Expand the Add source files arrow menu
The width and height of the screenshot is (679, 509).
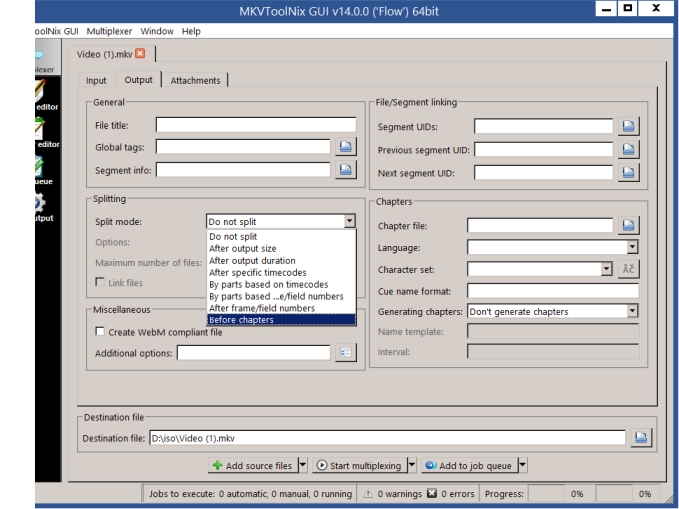[303, 465]
